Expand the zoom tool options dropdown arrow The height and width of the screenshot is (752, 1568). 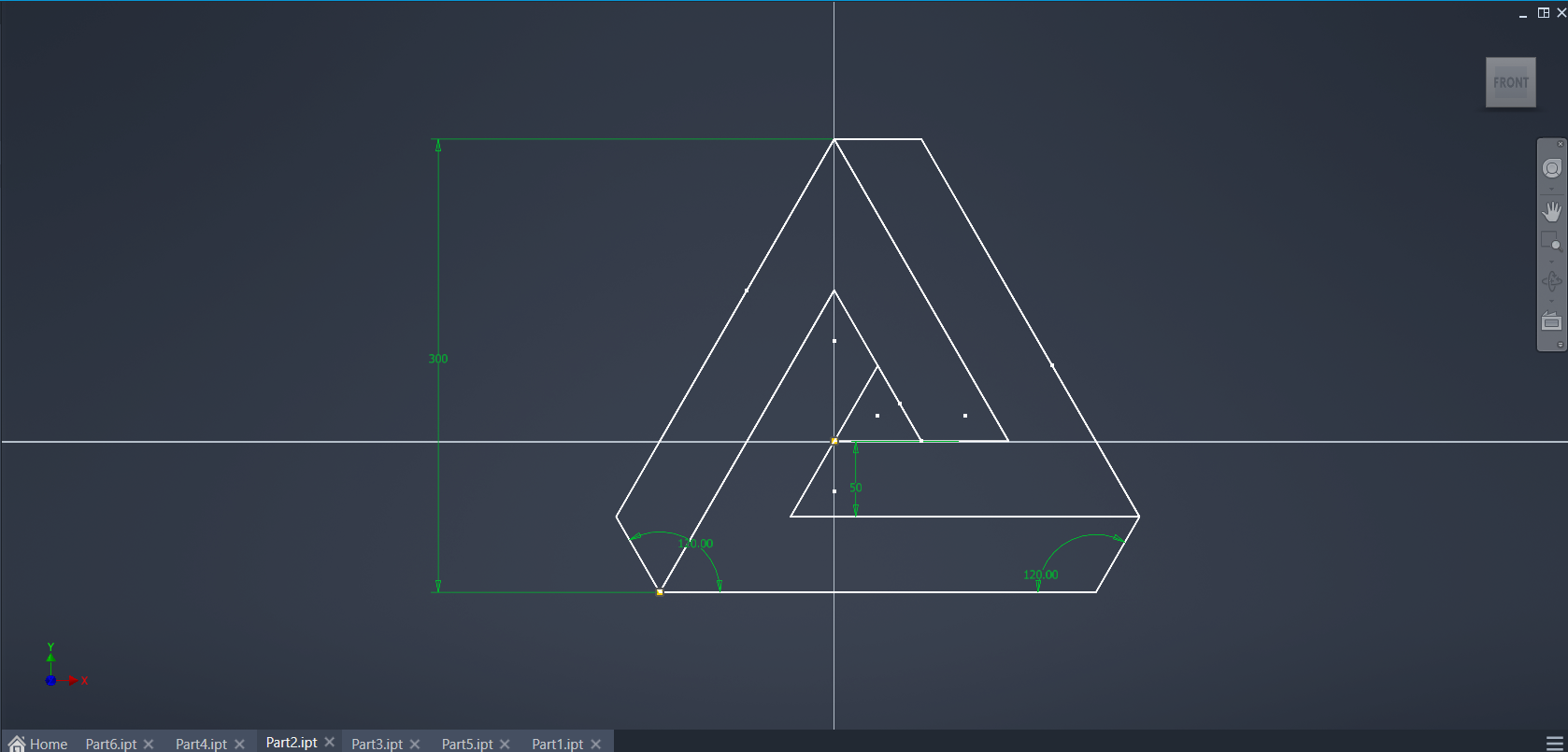pos(1551,262)
